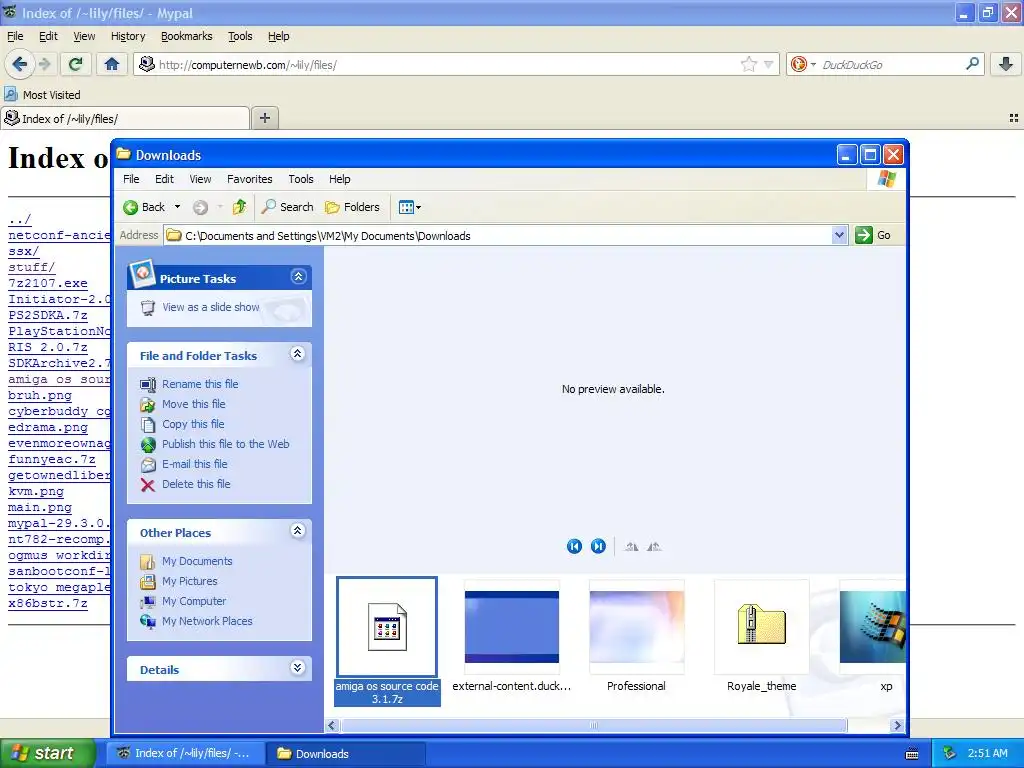Open the x86bstr.7z link
The height and width of the screenshot is (768, 1024).
(x=48, y=603)
